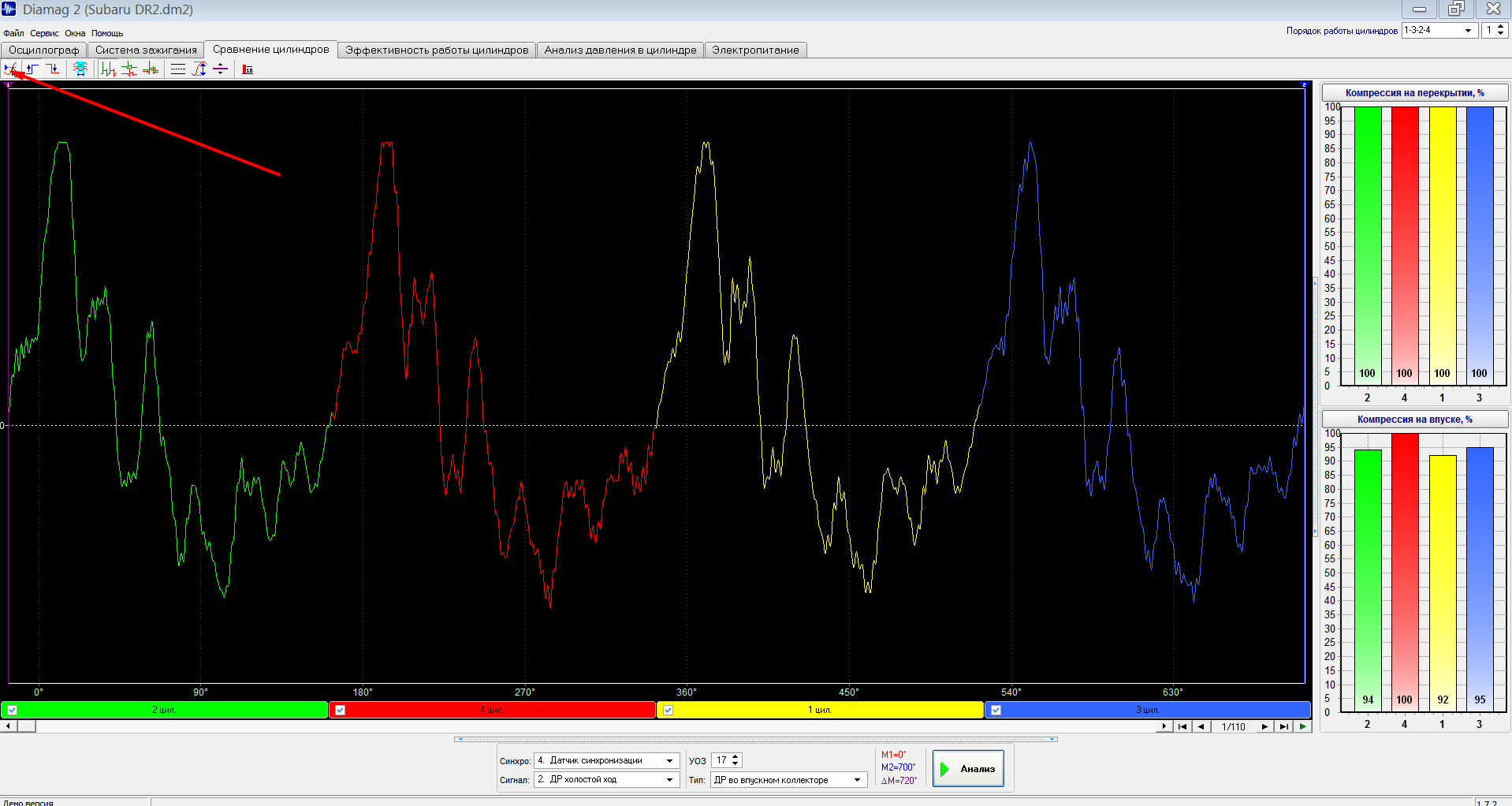
Task: Click the Демо версия status text
Action: tap(28, 802)
